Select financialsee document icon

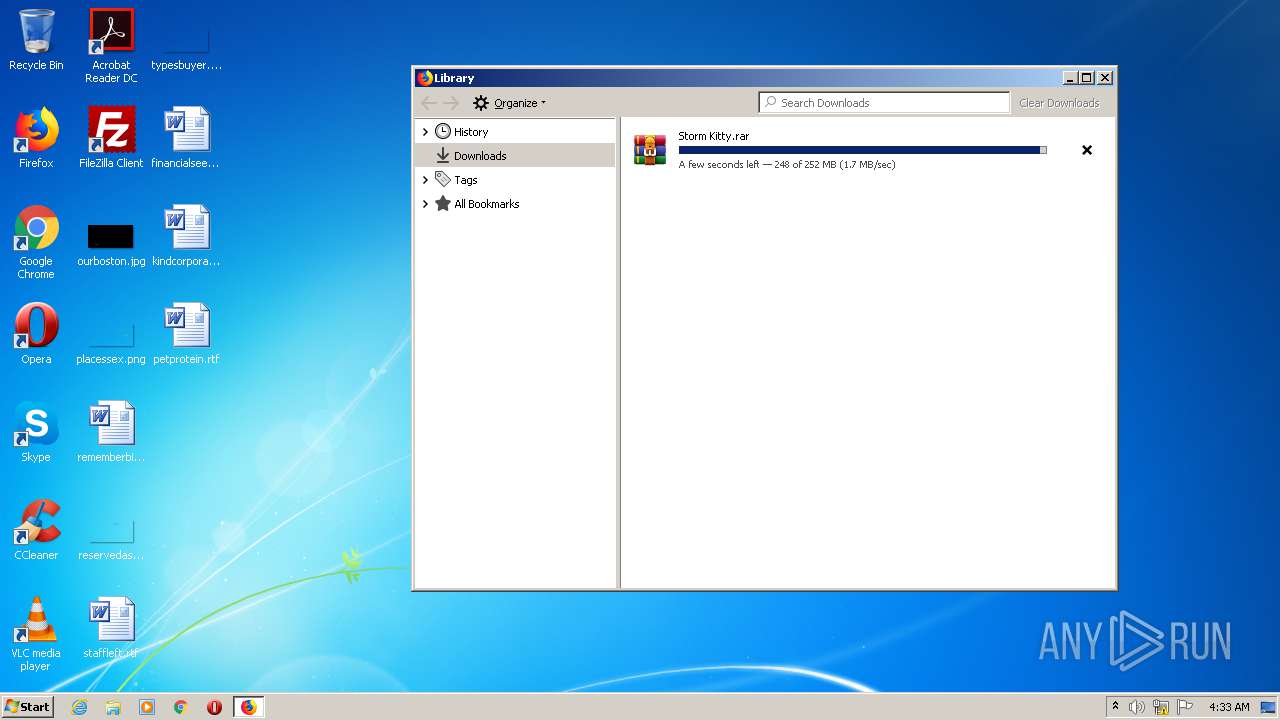point(186,138)
